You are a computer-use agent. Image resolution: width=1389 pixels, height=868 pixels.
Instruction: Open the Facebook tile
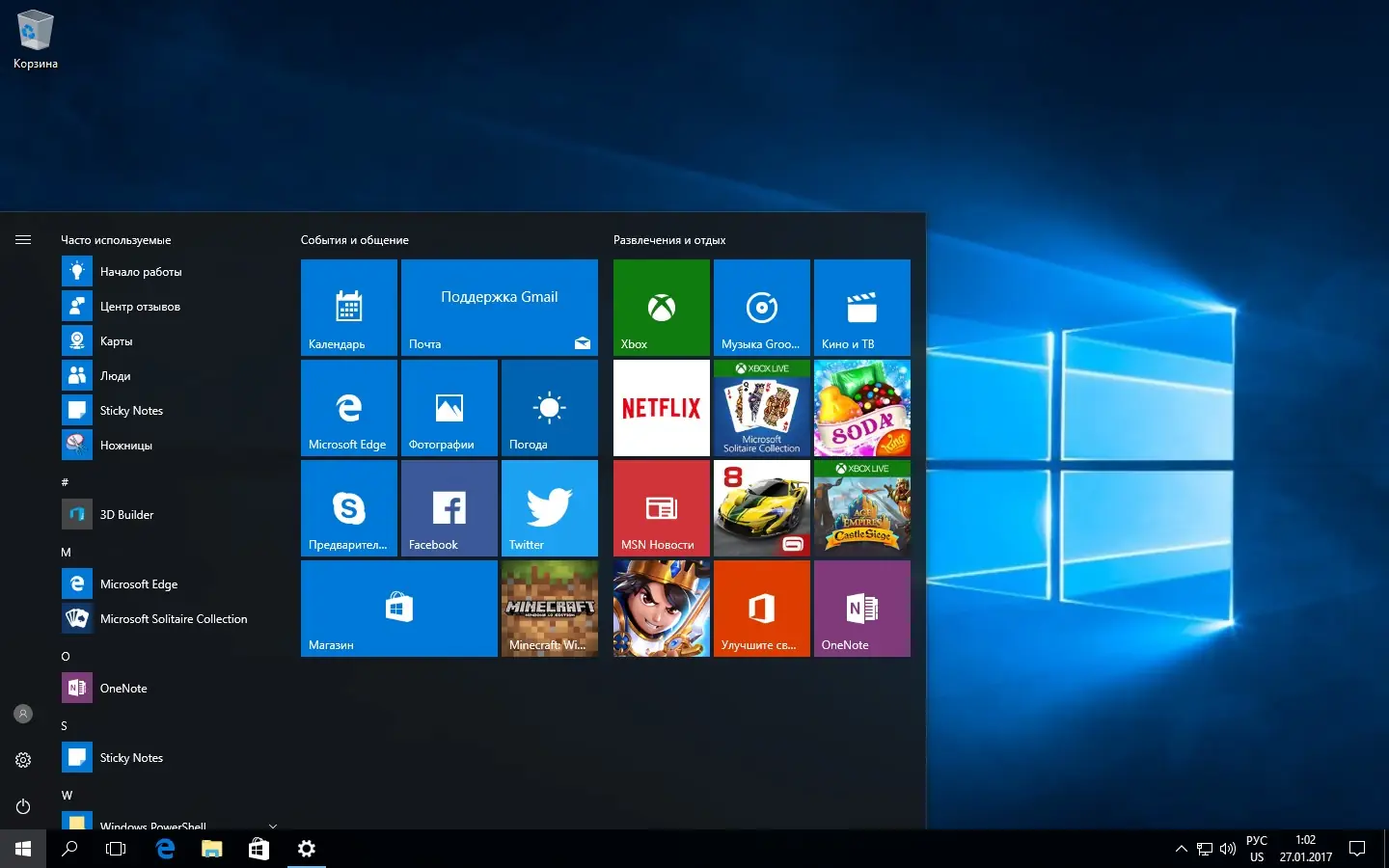click(448, 508)
